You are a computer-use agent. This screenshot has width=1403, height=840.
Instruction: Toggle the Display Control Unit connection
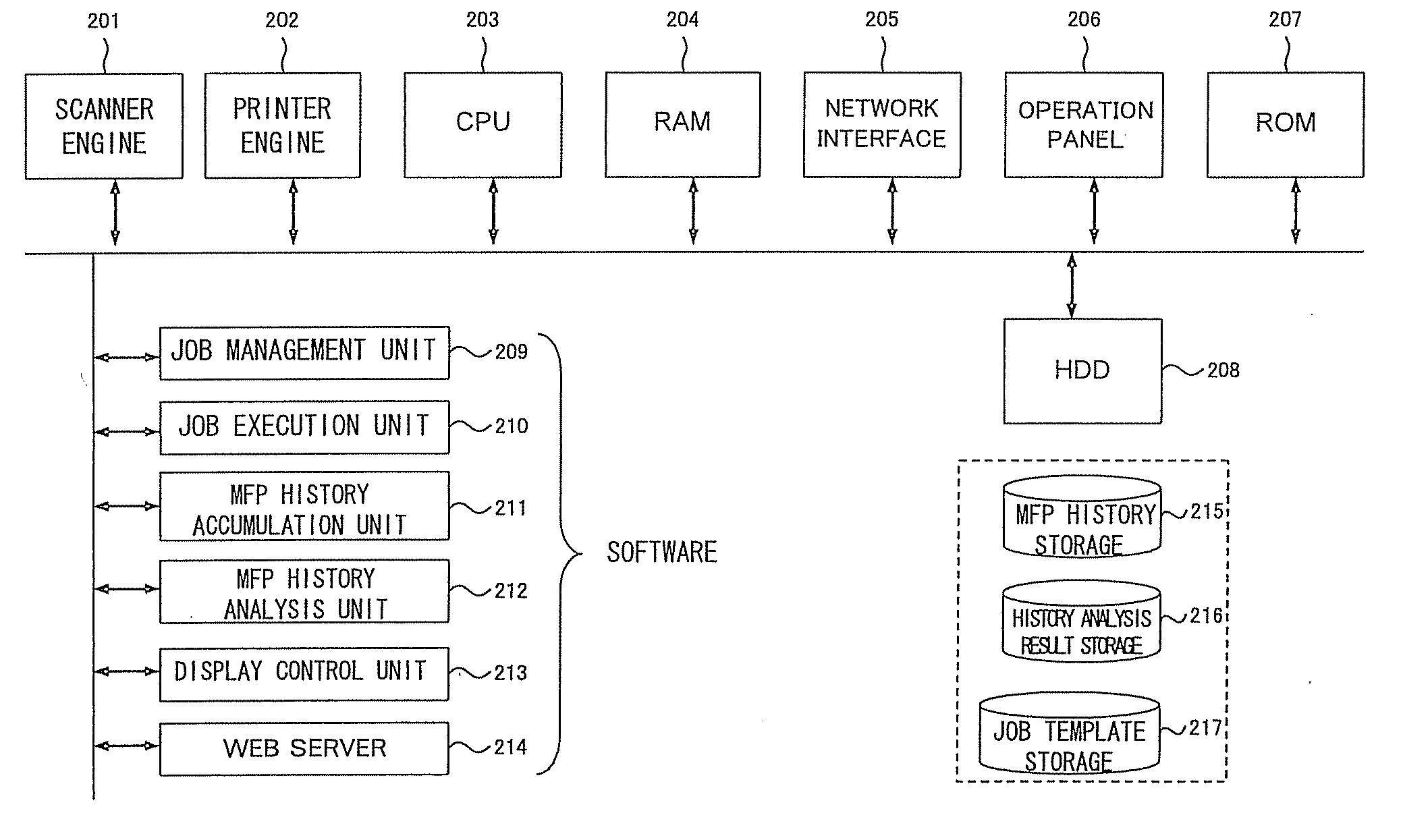119,671
